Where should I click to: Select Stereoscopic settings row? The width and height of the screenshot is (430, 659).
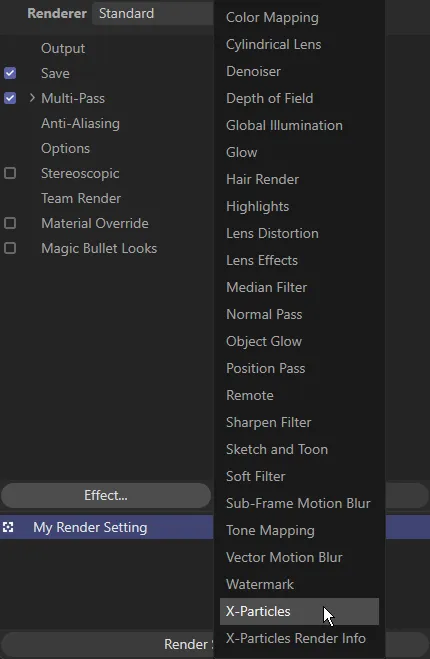tap(80, 173)
